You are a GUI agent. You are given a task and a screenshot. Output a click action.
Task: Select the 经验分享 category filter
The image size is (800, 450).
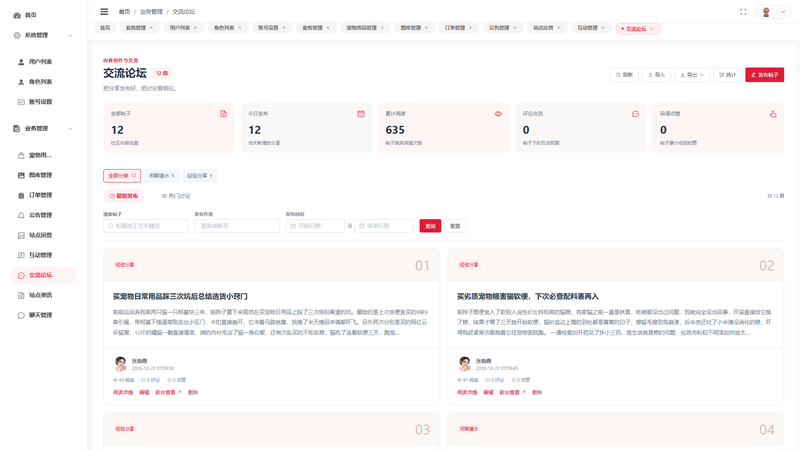[199, 176]
